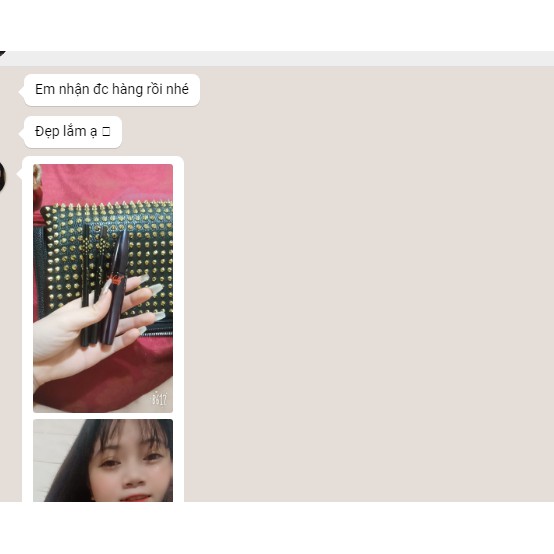The width and height of the screenshot is (554, 554).
Task: Click the empty beige chat background area
Action: point(367,283)
